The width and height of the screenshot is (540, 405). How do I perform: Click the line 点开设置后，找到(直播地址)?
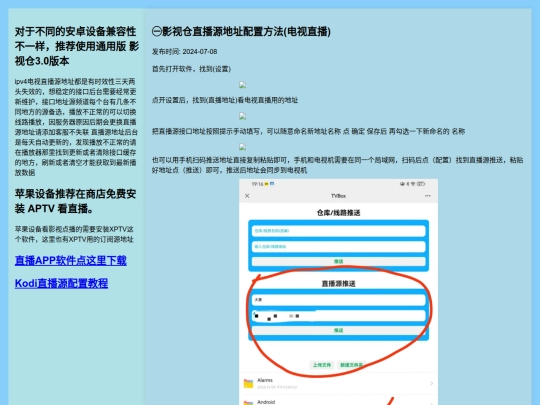point(225,100)
